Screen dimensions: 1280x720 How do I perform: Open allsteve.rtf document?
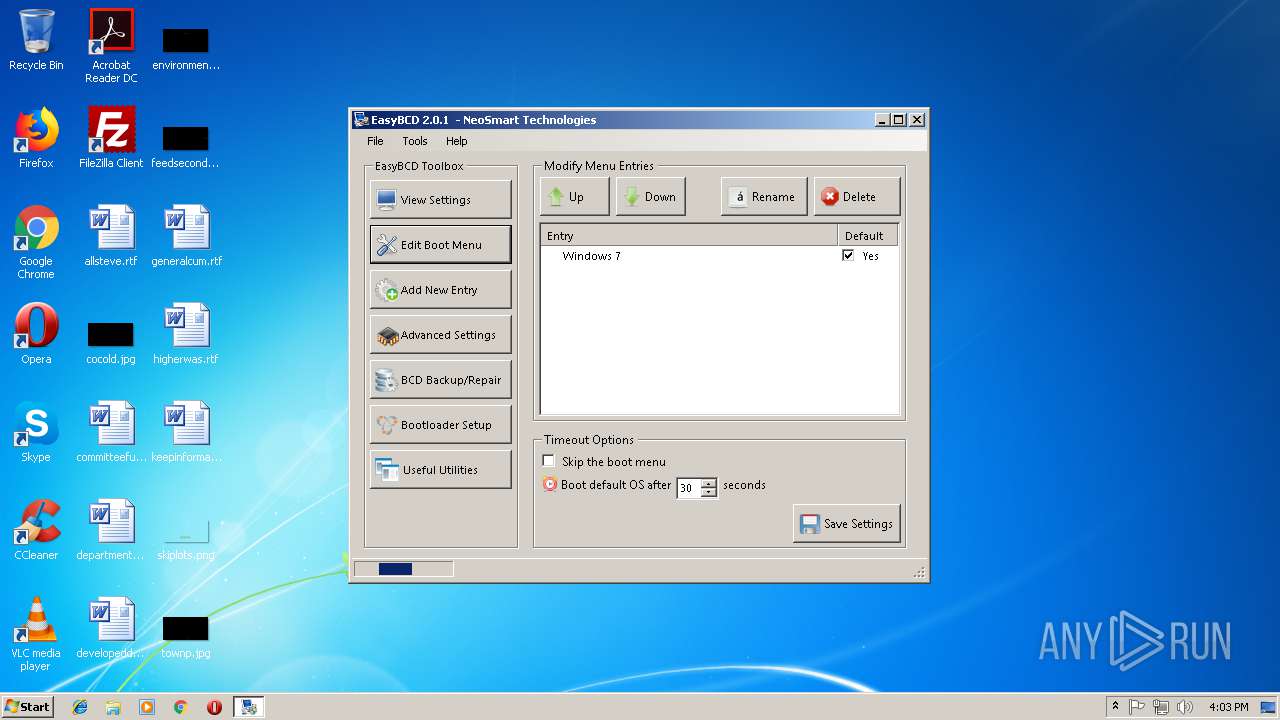111,236
